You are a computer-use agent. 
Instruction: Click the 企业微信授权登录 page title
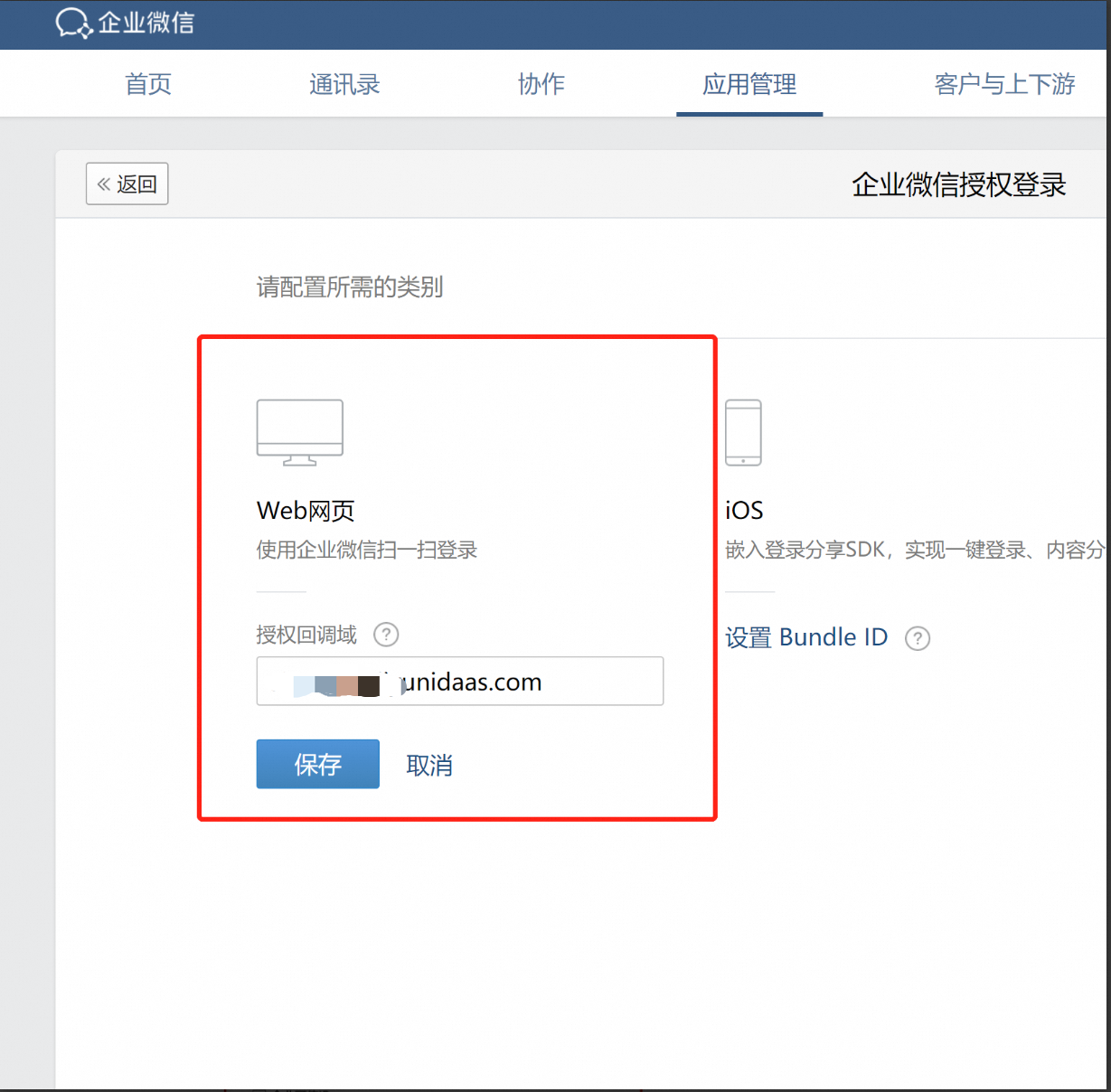959,184
